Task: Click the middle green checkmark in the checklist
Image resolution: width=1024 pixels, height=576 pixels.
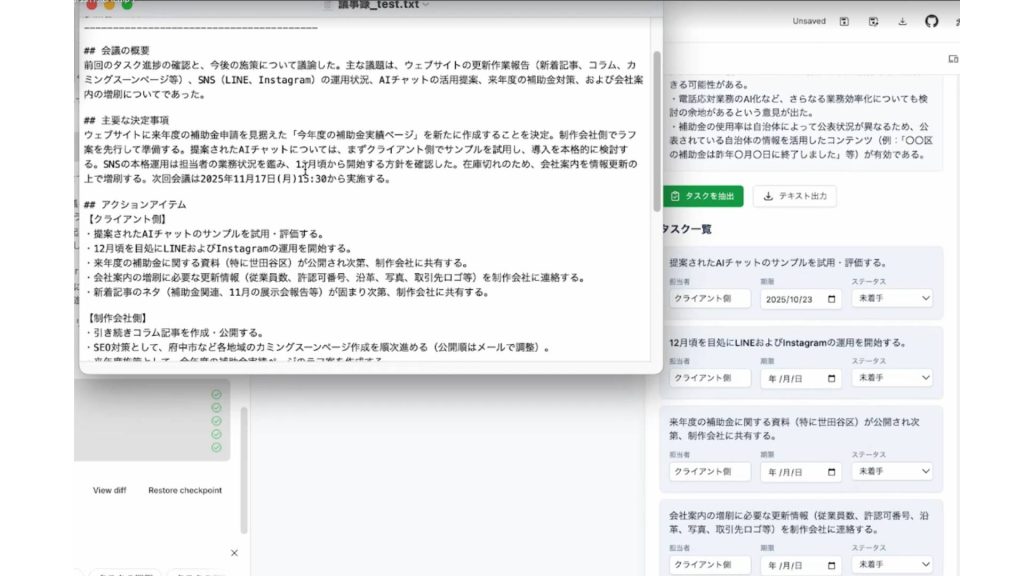Action: click(216, 421)
